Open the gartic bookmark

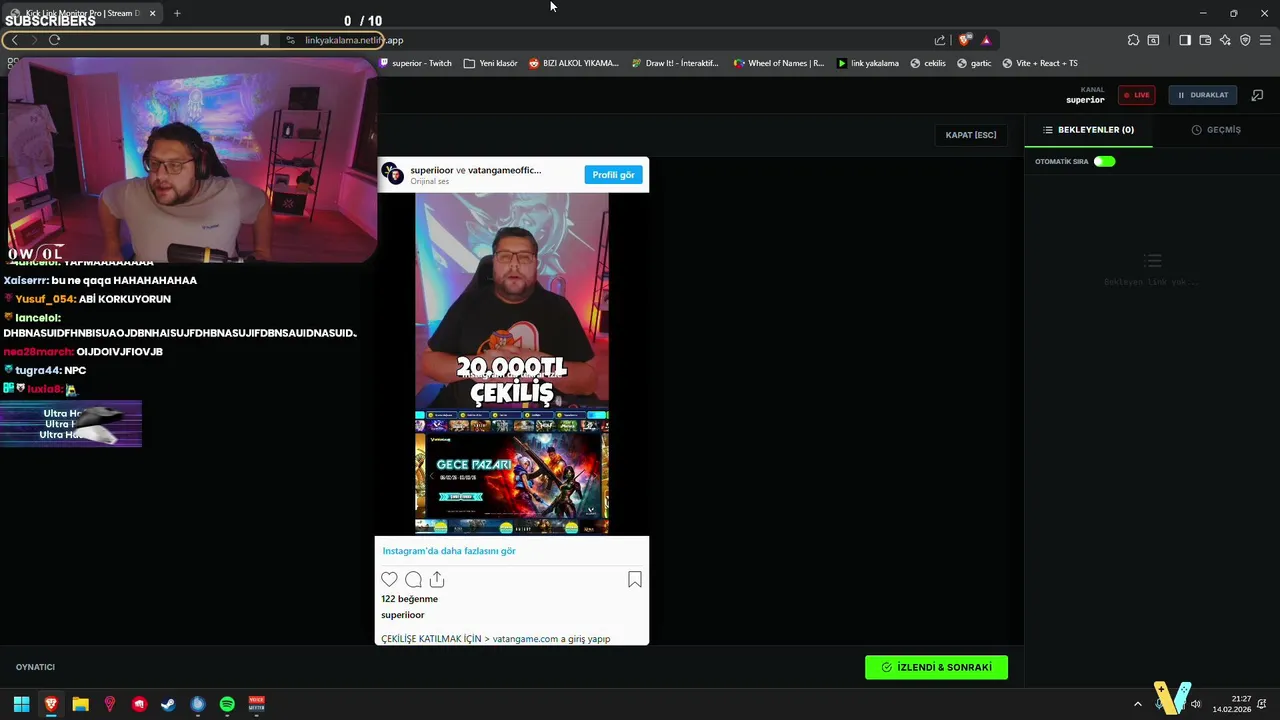point(974,63)
